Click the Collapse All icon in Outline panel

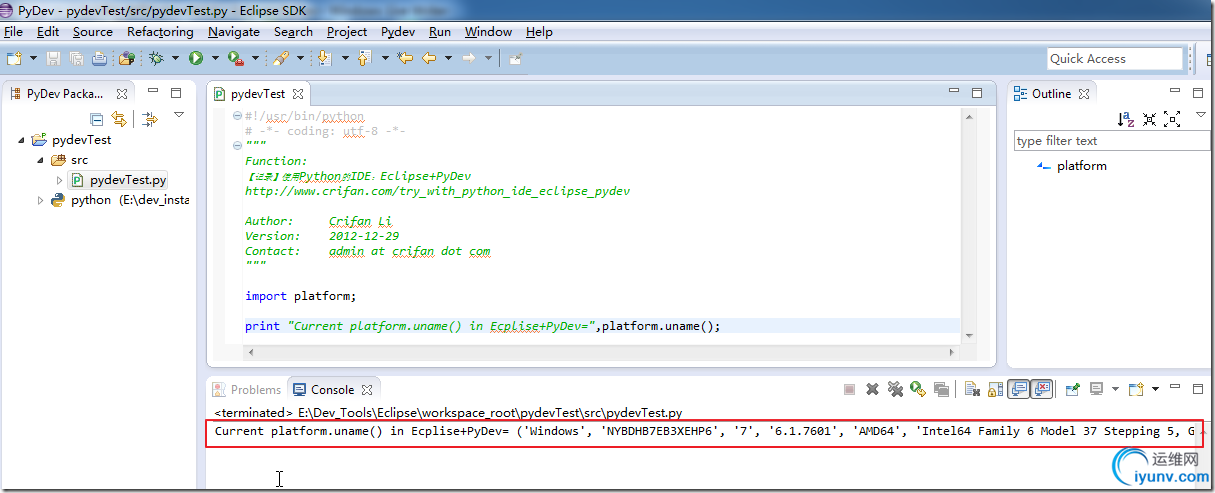coord(1149,118)
